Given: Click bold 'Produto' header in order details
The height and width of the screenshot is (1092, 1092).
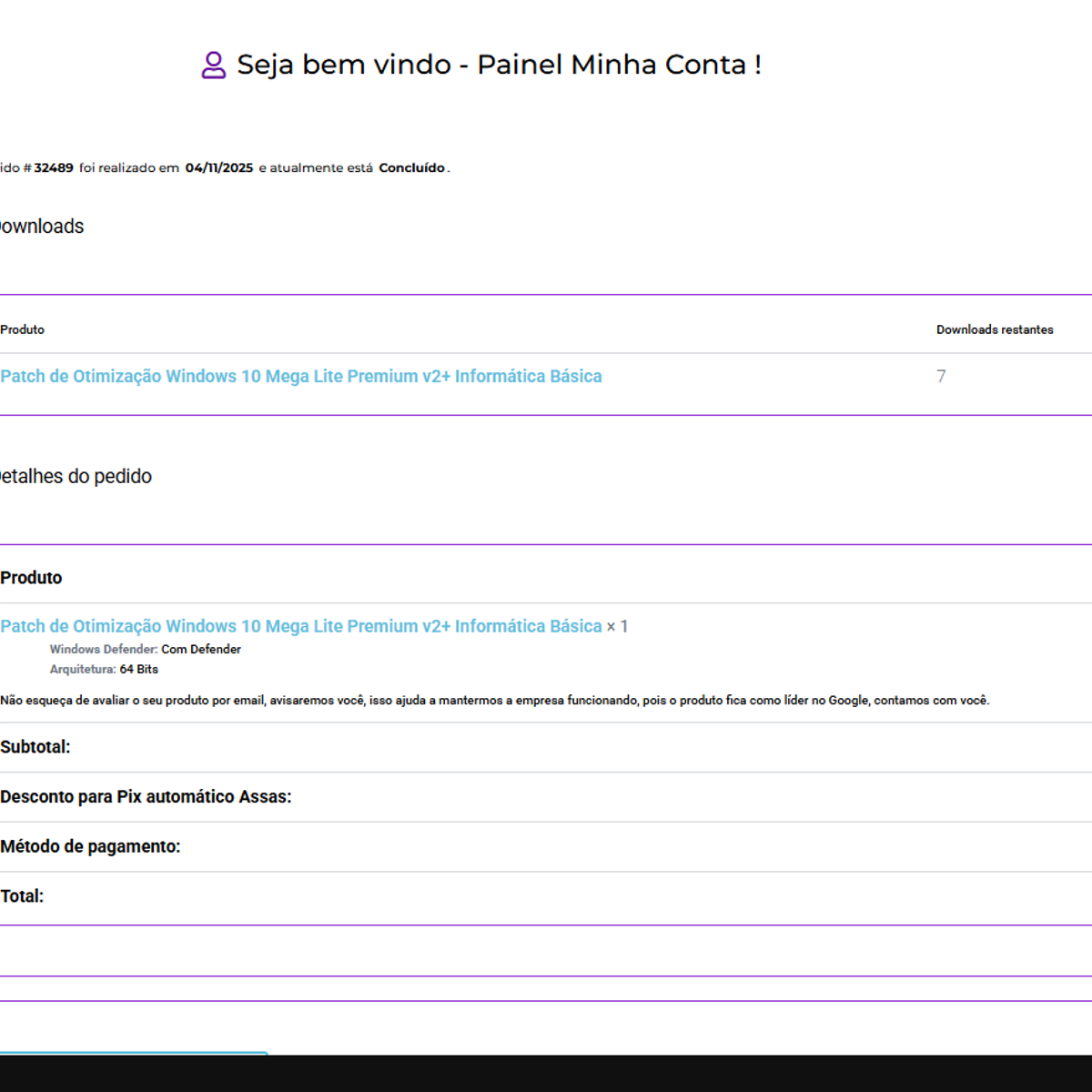Looking at the screenshot, I should coord(32,578).
